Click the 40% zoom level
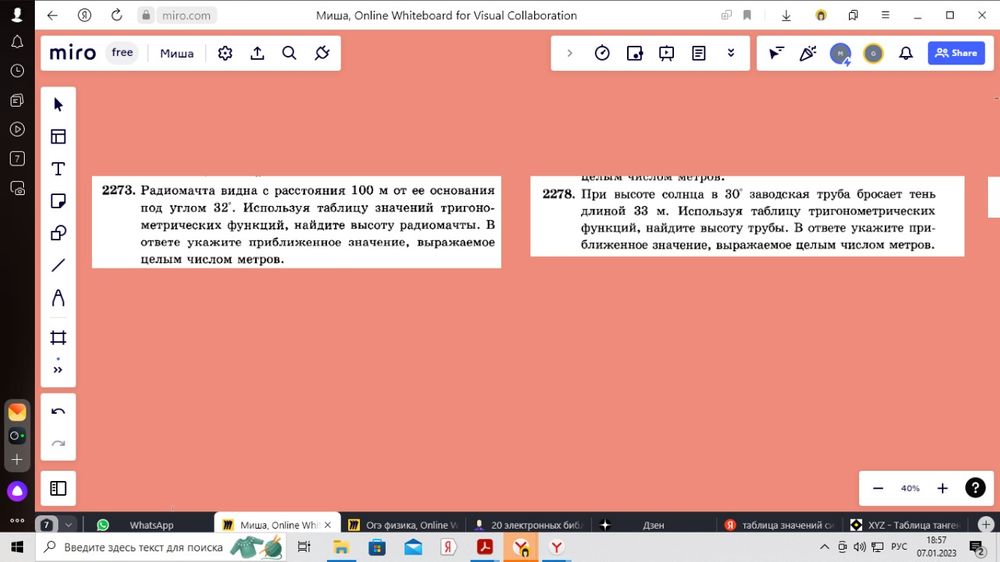The image size is (1000, 562). click(910, 488)
